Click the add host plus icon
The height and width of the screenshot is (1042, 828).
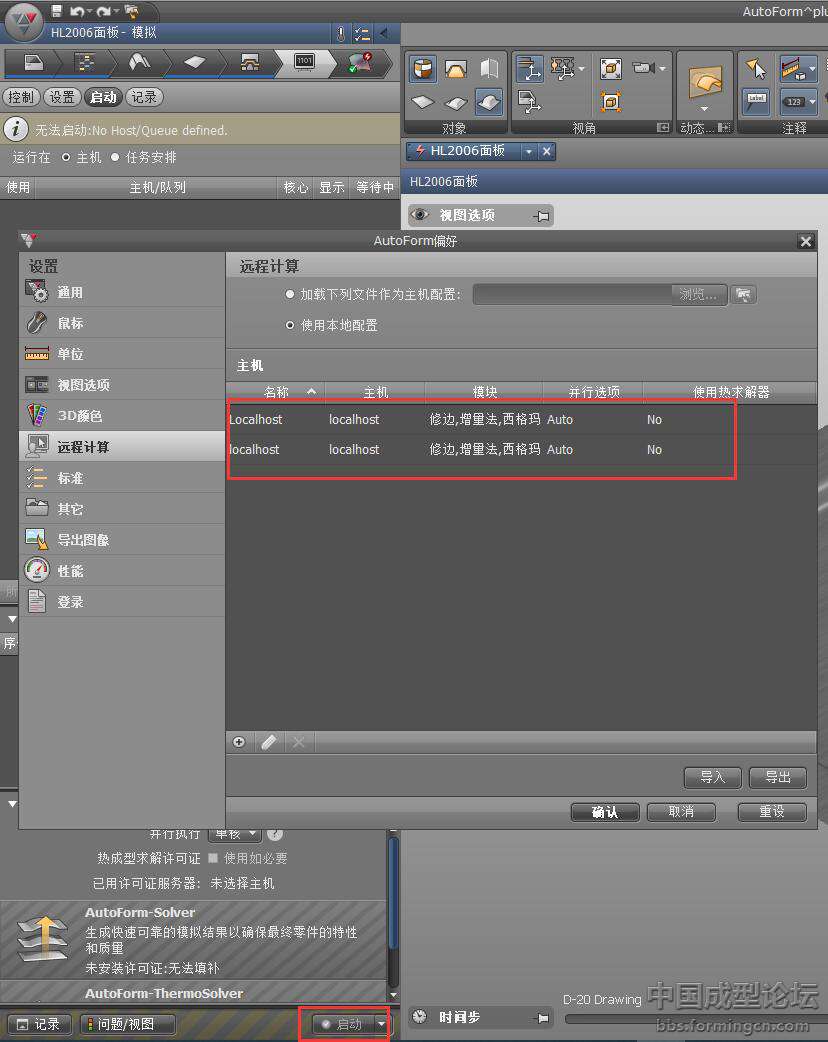(239, 742)
